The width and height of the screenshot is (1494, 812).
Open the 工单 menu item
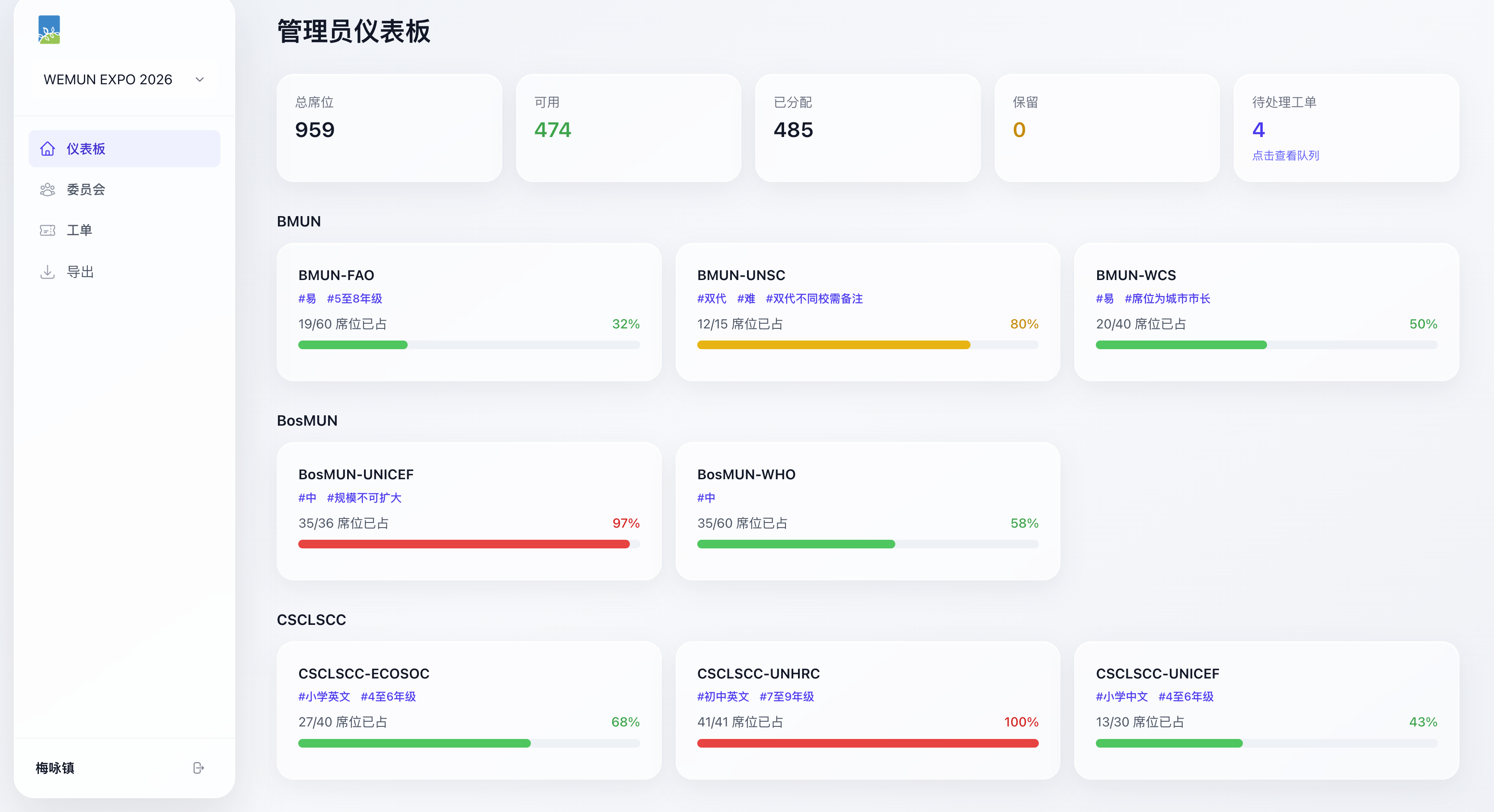click(124, 230)
